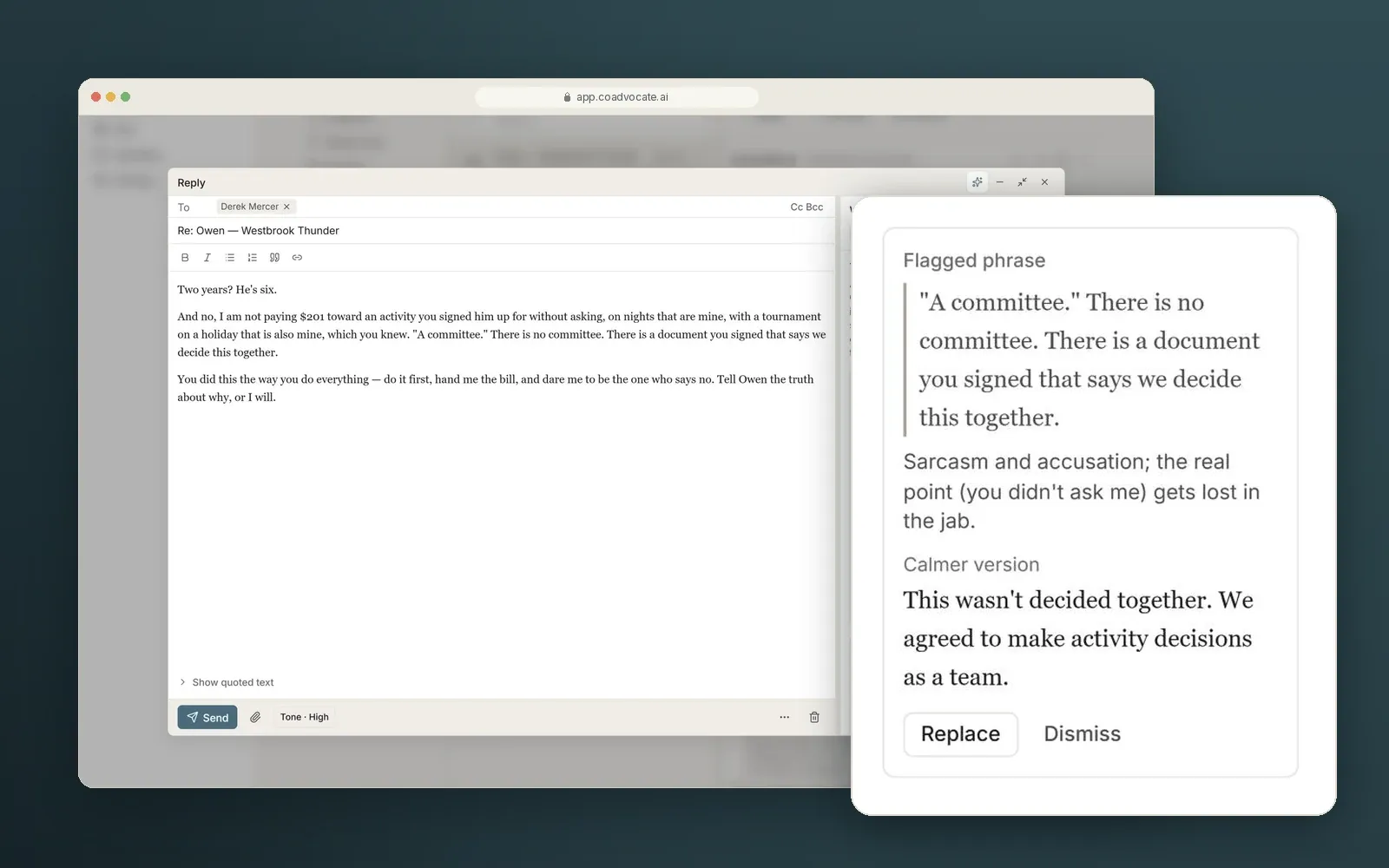Click the browser address bar app.coadvocate.ai

tap(616, 97)
